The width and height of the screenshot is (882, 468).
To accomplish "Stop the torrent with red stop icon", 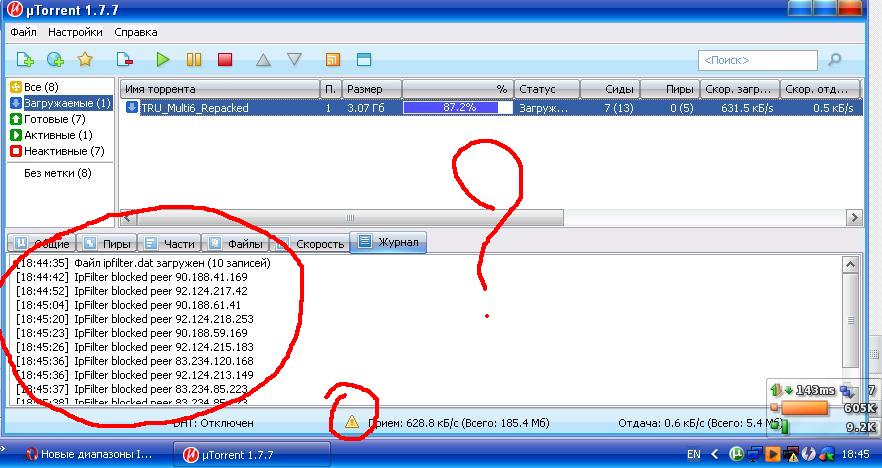I will point(225,60).
